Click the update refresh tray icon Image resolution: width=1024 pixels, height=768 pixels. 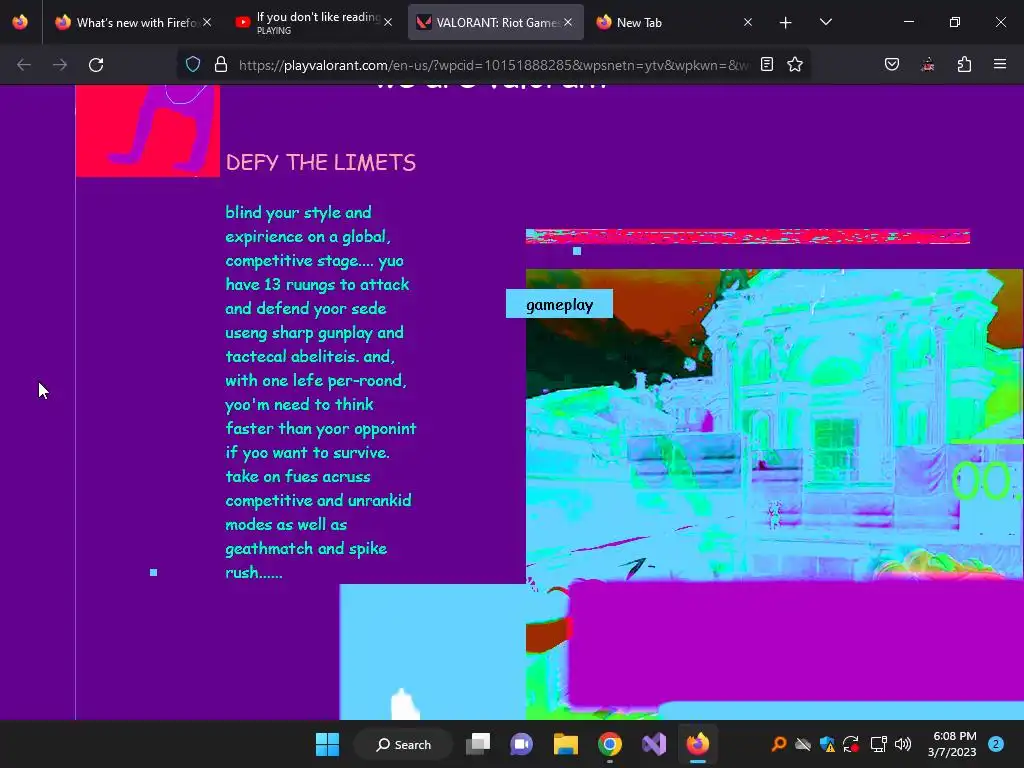(851, 744)
